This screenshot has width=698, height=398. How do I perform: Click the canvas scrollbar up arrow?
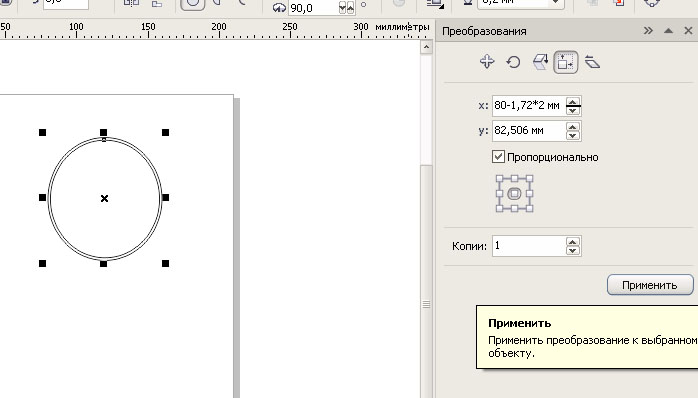click(426, 47)
